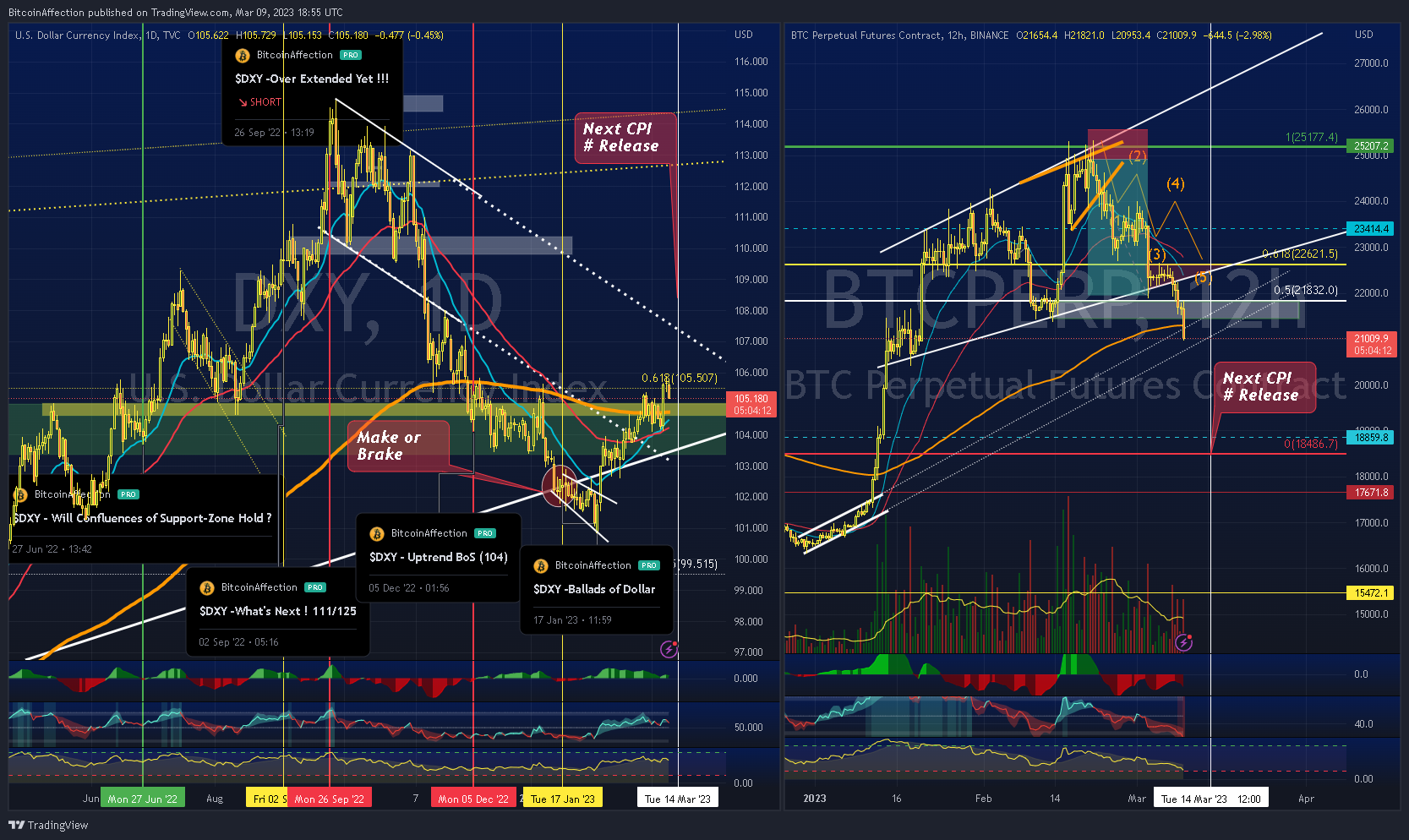Click the yellow 15472.1 price label
This screenshot has height=840, width=1409.
(x=1370, y=593)
